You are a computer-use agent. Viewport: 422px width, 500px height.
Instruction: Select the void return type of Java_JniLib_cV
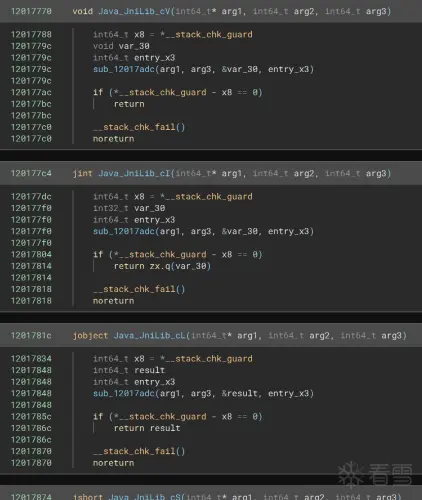(83, 11)
